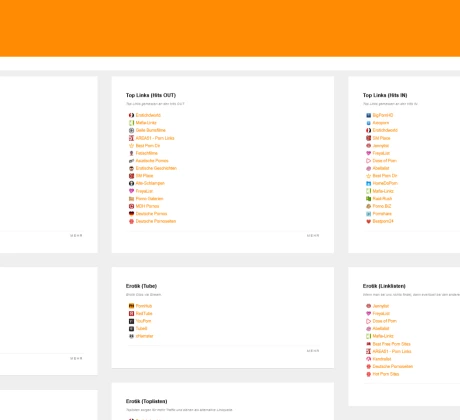Open the Abellalist link in Erotik (Linklisten)
The height and width of the screenshot is (420, 460).
point(381,329)
